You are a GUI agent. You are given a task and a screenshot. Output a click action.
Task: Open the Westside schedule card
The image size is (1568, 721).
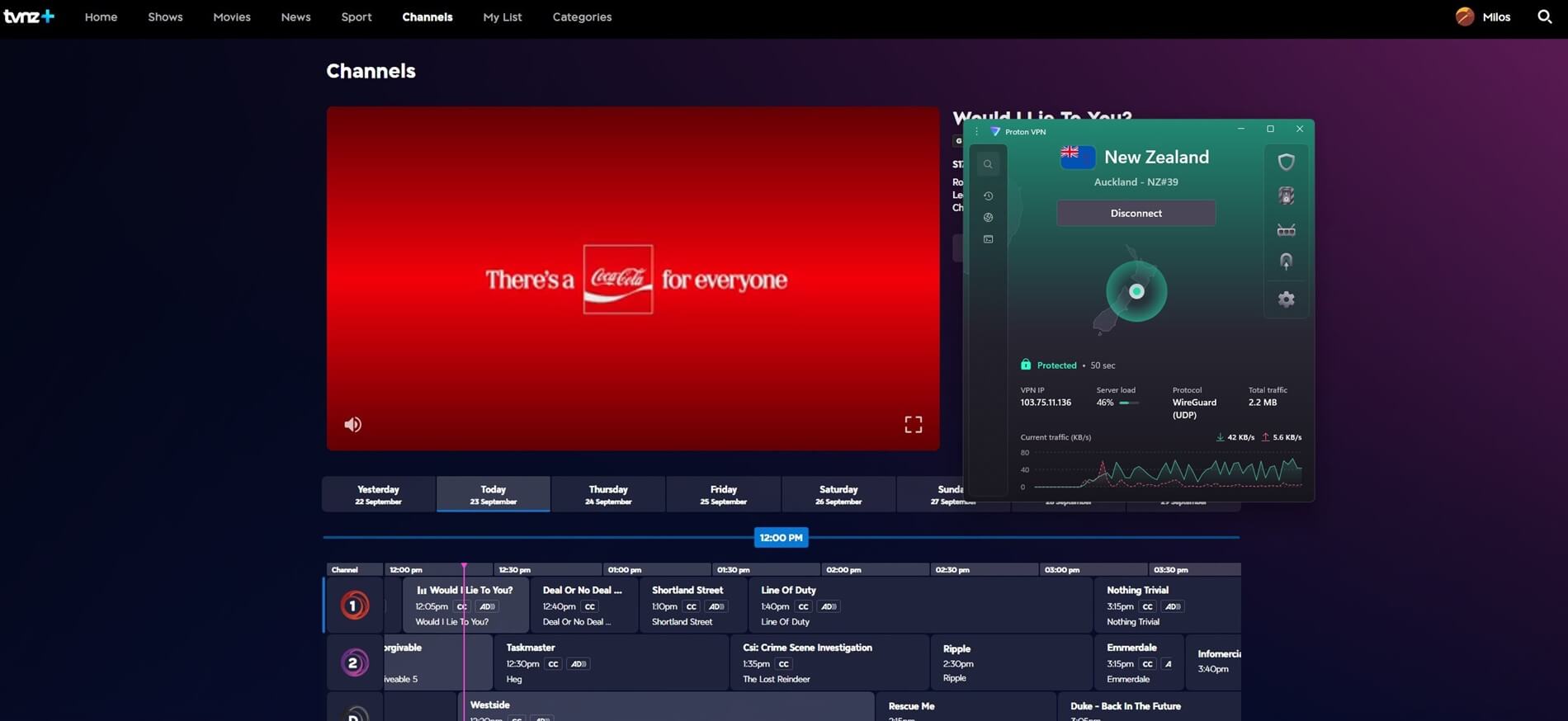pyautogui.click(x=666, y=707)
